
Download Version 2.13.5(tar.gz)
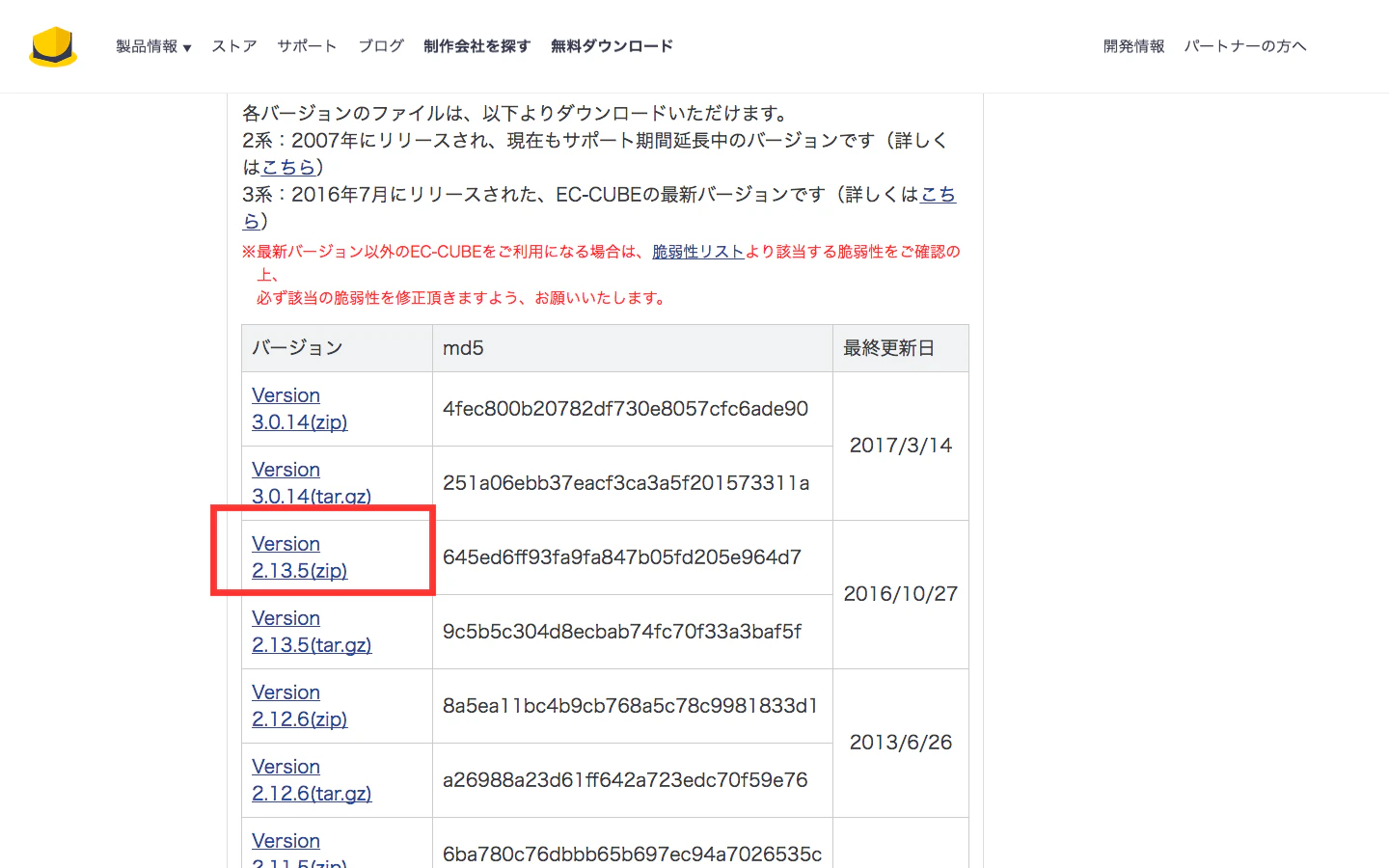click(x=312, y=632)
